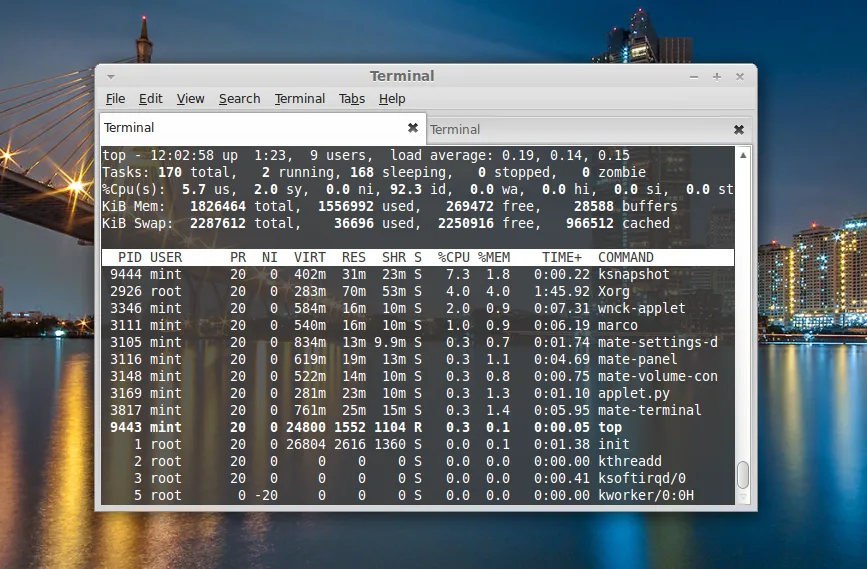Click the ksoftirqd/0 process name
867x569 pixels.
tap(642, 479)
